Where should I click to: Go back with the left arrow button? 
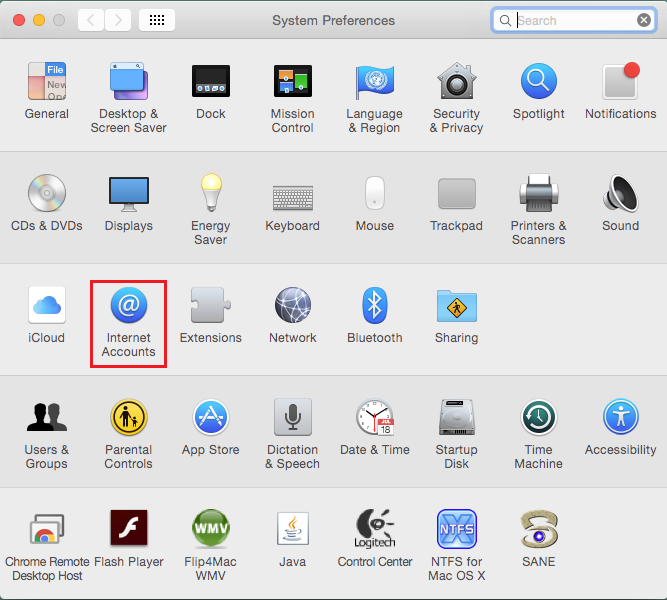91,20
